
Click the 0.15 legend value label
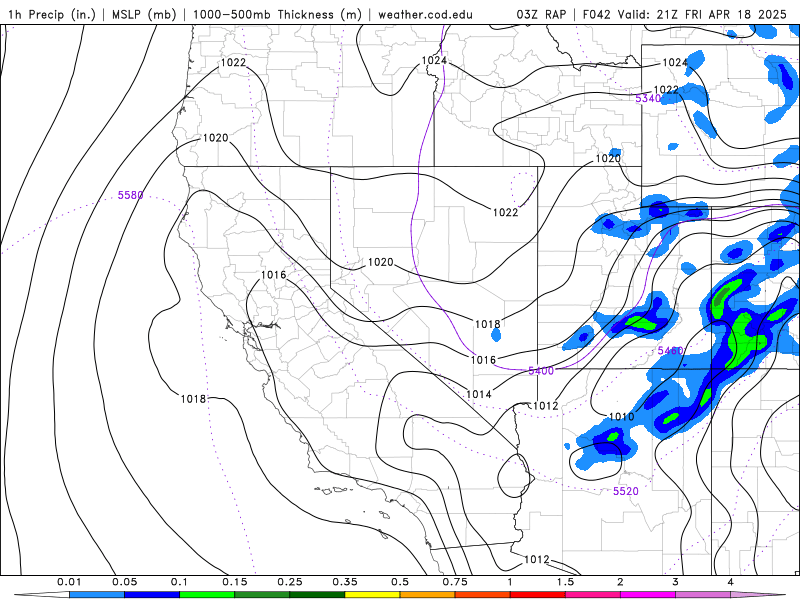coord(235,582)
